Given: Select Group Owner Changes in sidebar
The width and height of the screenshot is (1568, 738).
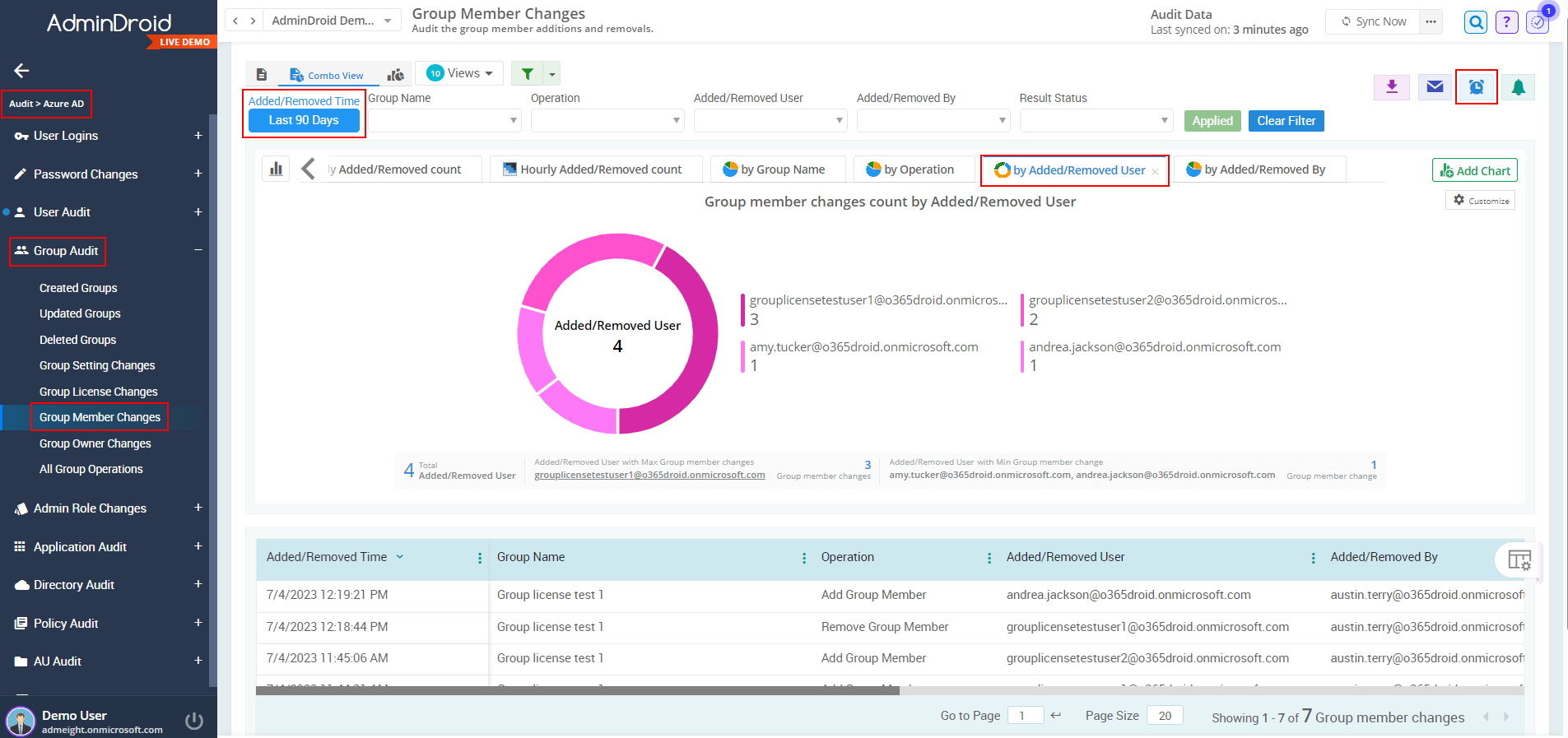Looking at the screenshot, I should click(x=95, y=443).
